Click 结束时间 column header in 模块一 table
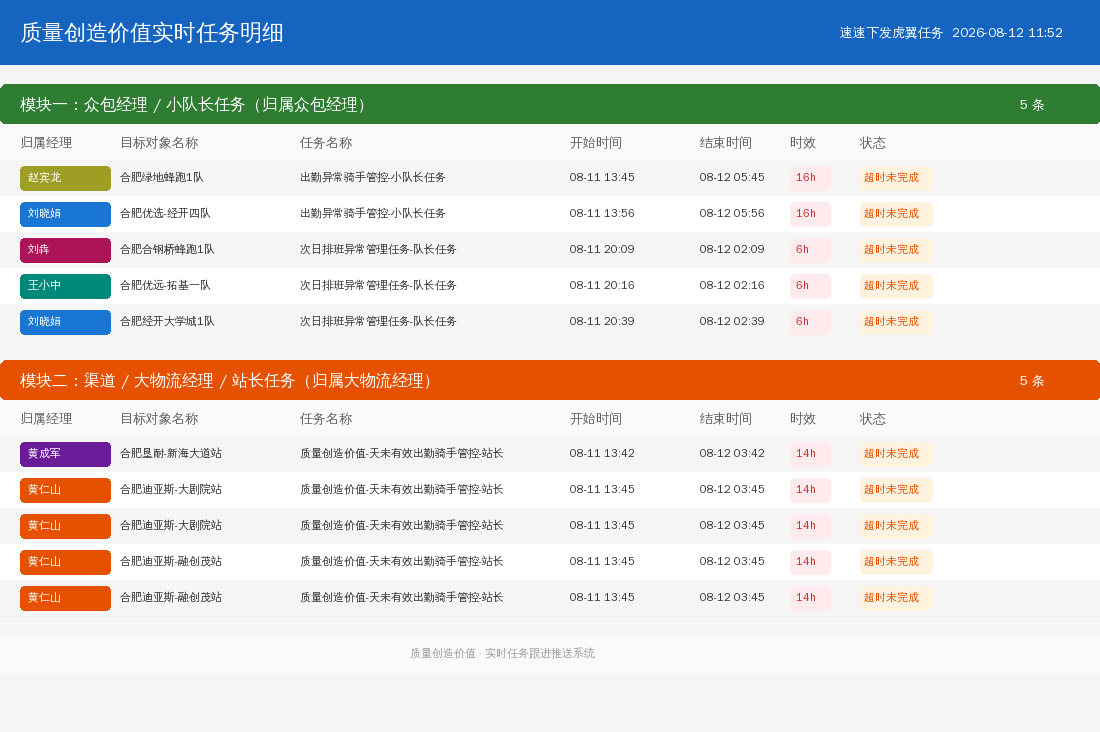 point(725,142)
